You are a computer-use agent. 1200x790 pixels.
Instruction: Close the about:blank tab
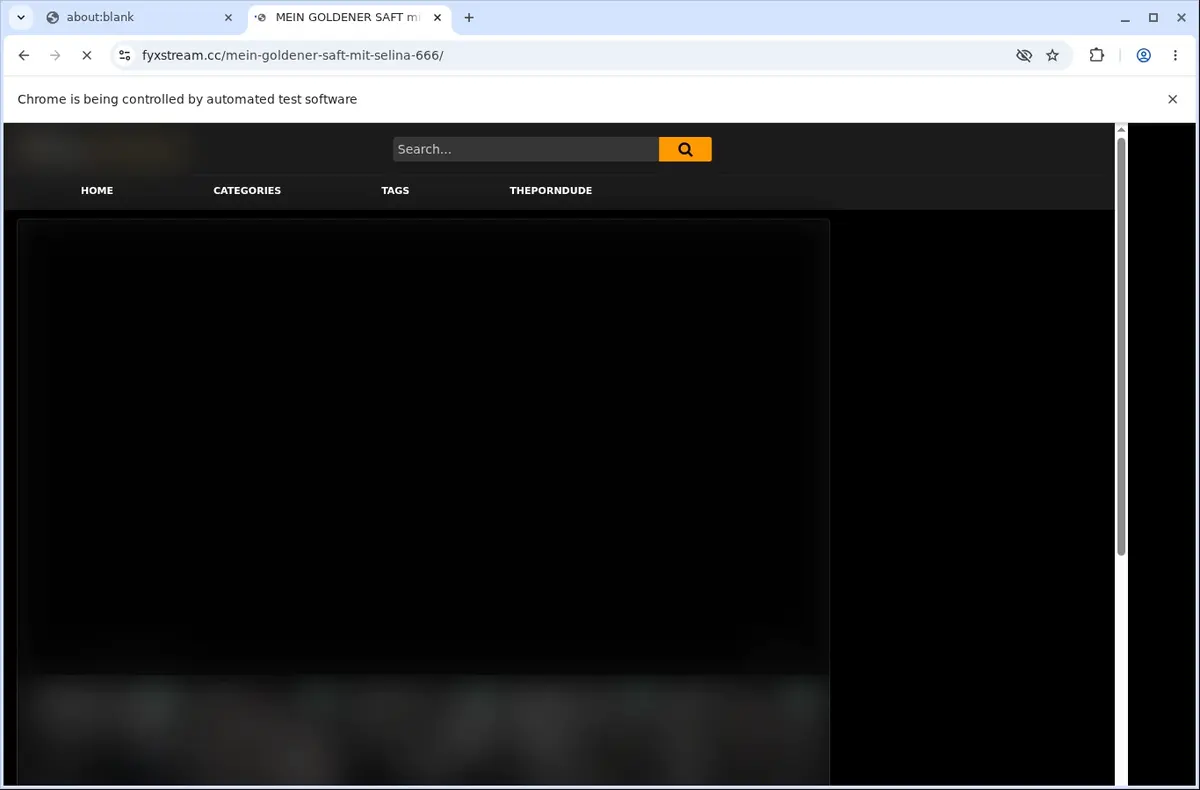click(228, 17)
